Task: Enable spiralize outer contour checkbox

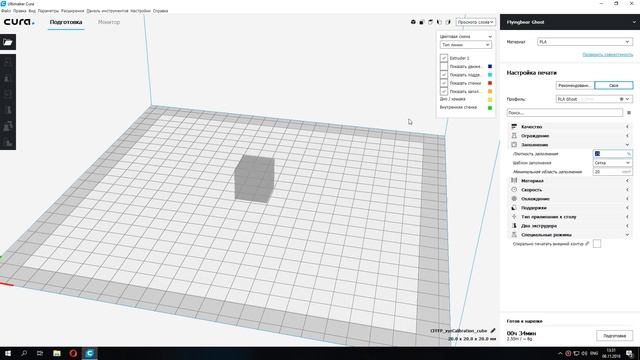Action: pyautogui.click(x=597, y=244)
